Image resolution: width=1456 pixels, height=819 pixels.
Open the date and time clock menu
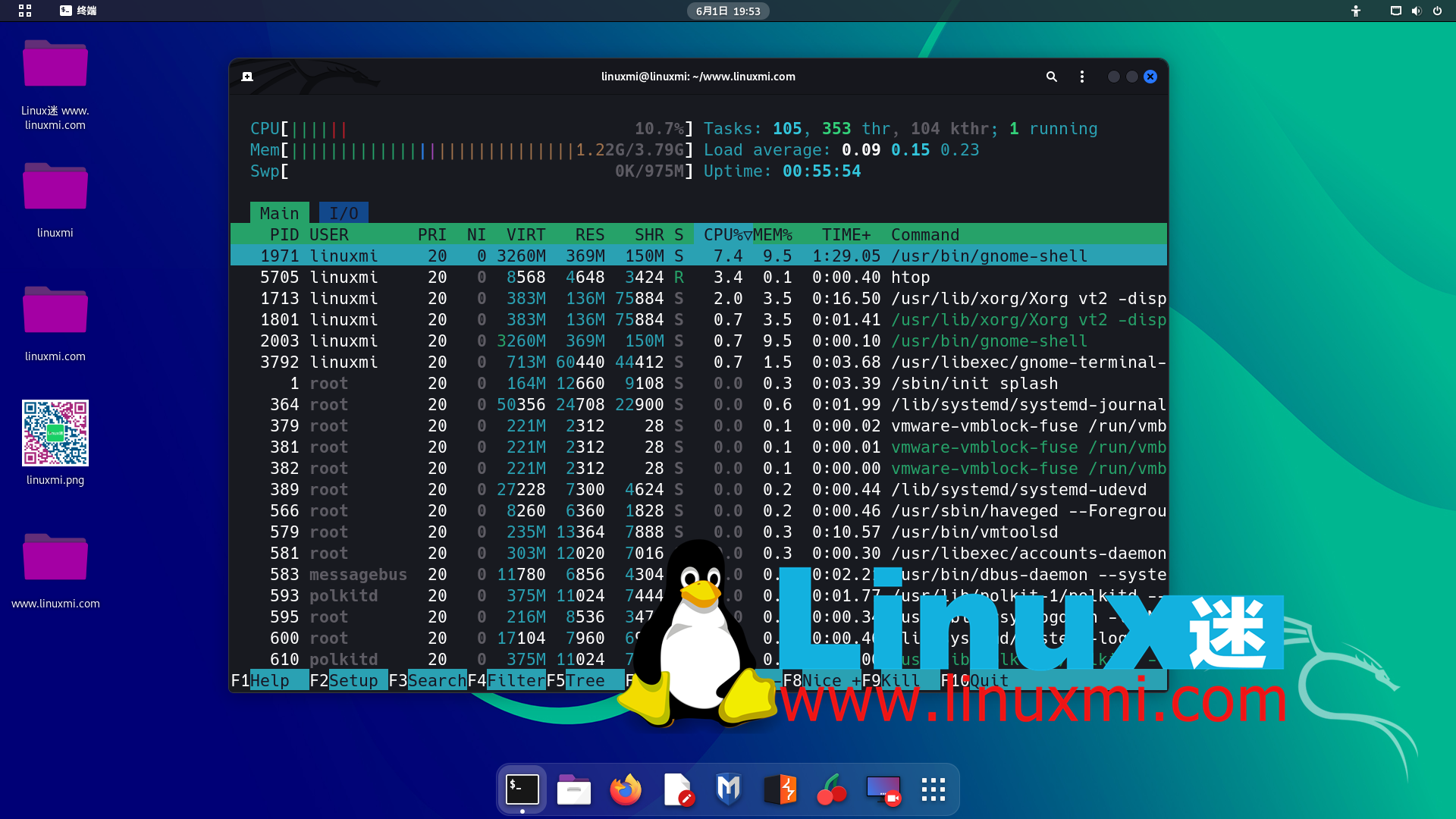coord(728,11)
